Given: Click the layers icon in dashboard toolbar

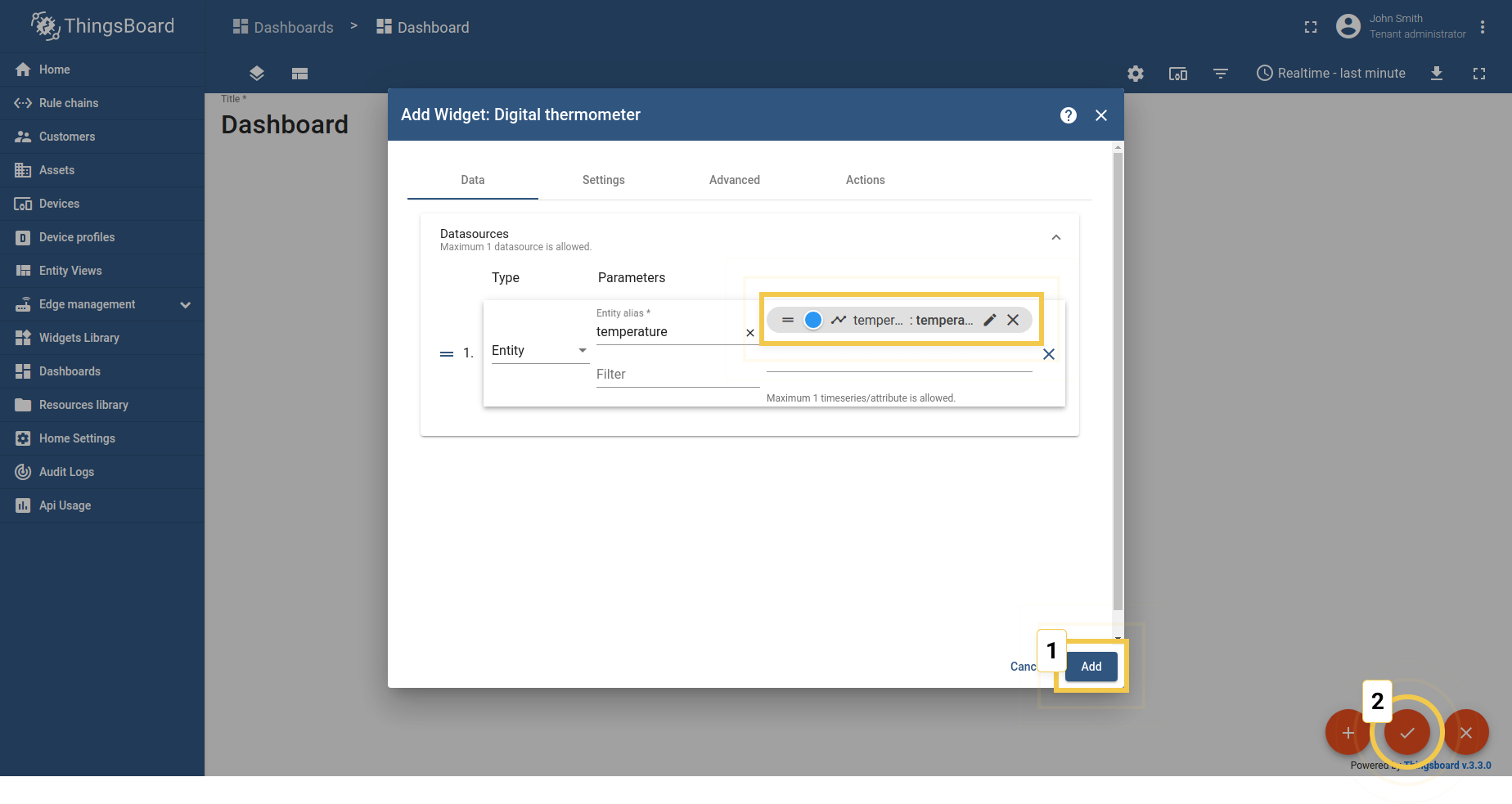Looking at the screenshot, I should pos(257,74).
